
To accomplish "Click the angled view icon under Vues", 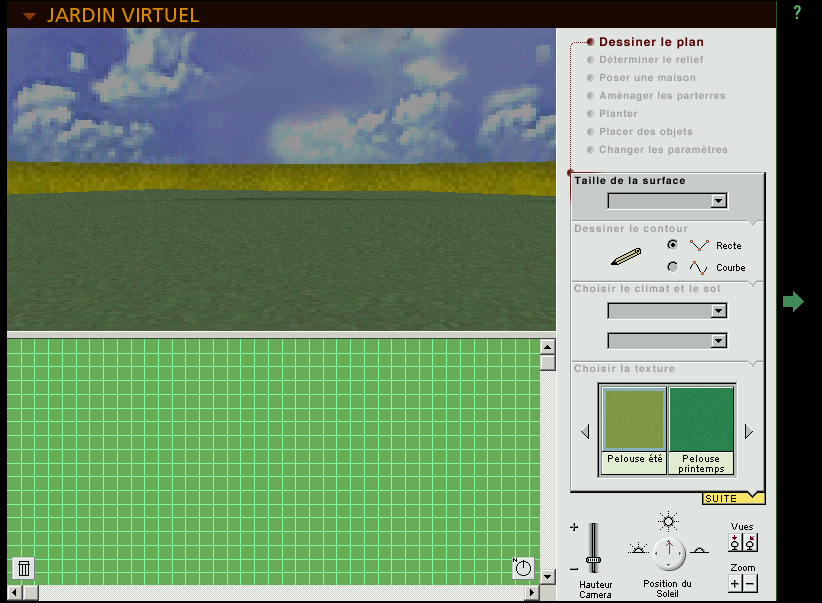I will pos(750,543).
